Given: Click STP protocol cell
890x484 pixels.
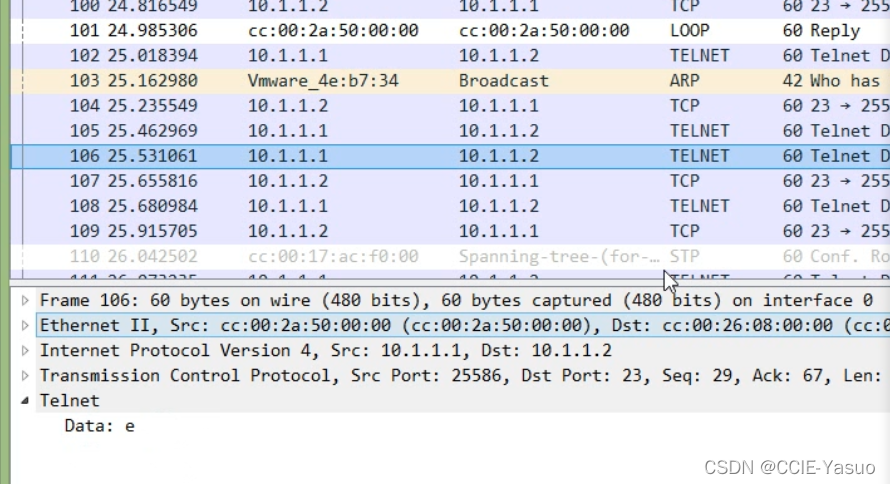Looking at the screenshot, I should tap(685, 256).
